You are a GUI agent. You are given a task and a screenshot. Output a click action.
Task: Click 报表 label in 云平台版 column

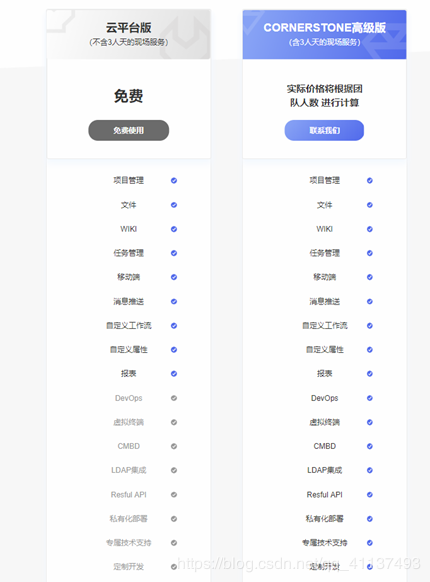[128, 374]
